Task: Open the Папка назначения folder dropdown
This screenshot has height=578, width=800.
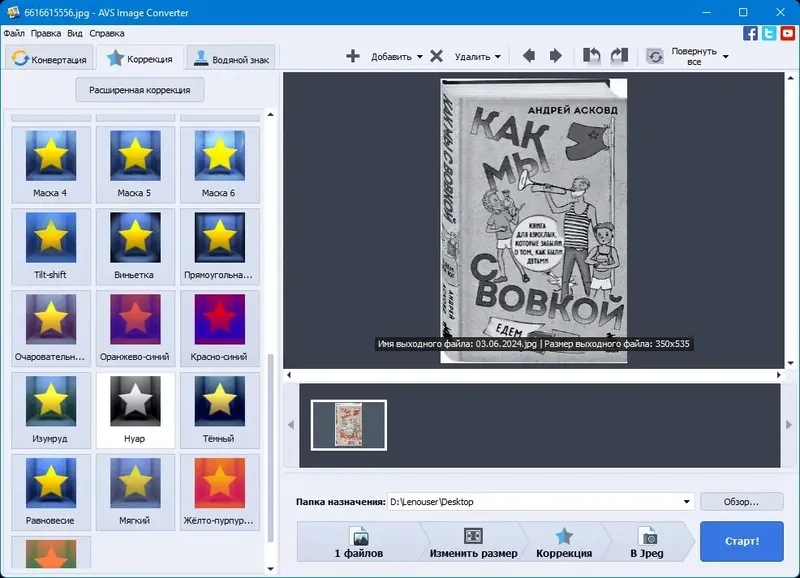Action: [687, 501]
